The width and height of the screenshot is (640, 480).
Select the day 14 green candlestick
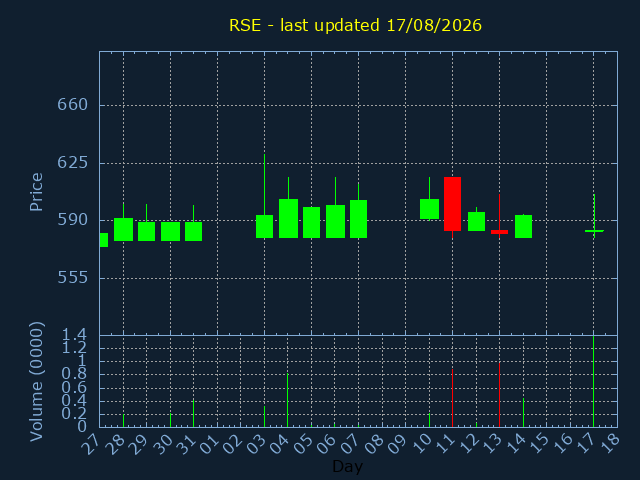(523, 227)
